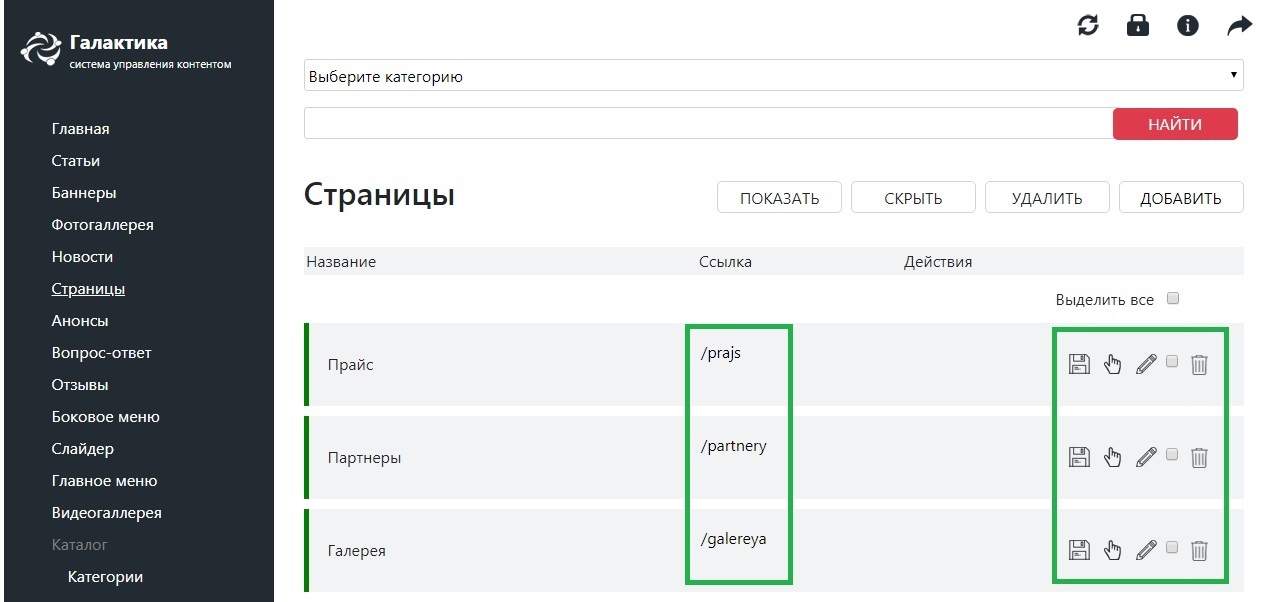Open the Выберите категорию dropdown
Image resolution: width=1264 pixels, height=602 pixels.
(773, 76)
